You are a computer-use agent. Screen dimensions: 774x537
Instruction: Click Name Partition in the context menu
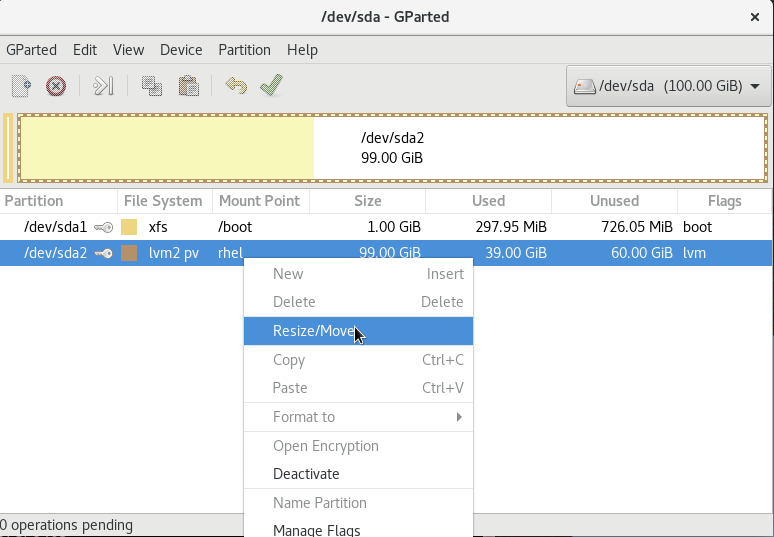coord(358,503)
